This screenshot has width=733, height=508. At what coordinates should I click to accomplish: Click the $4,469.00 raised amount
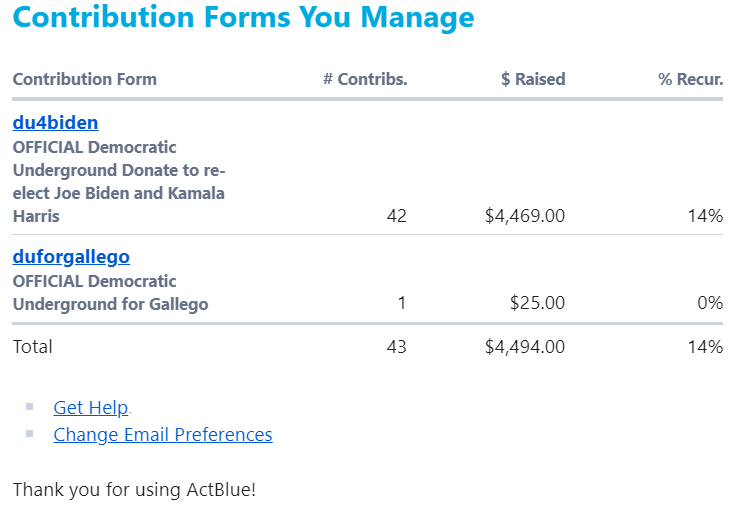pos(525,216)
